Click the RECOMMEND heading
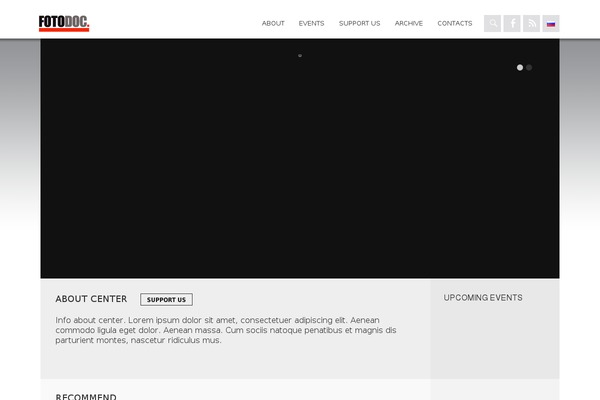 86,397
